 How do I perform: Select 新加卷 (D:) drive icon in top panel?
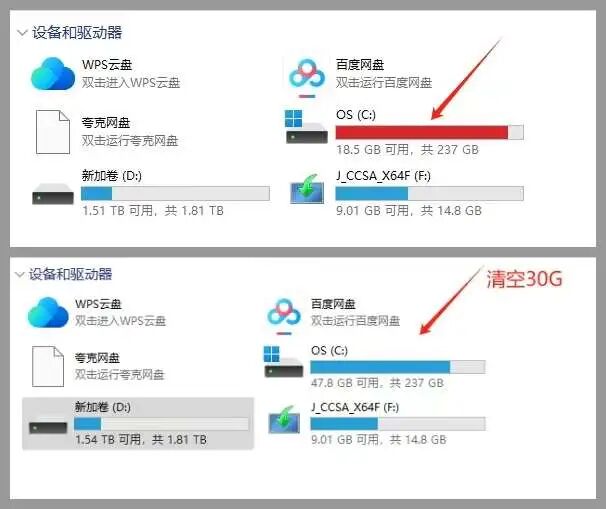[x=53, y=193]
